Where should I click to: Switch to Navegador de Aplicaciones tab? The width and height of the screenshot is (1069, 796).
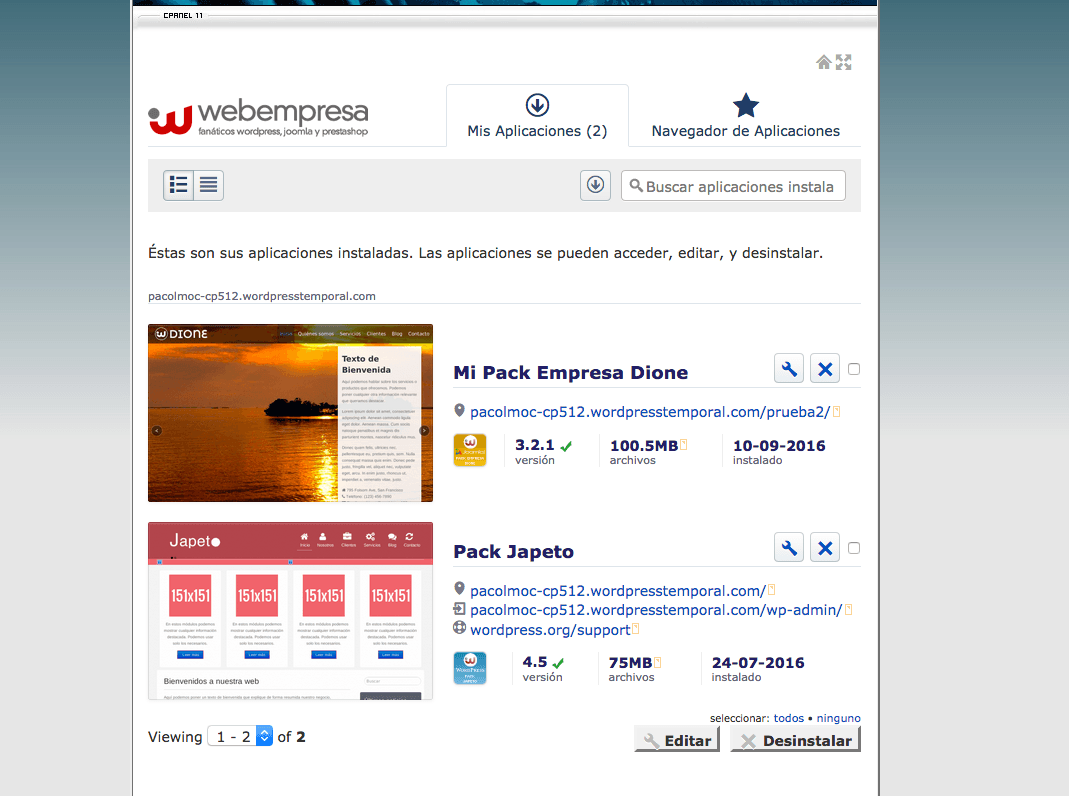tap(745, 116)
